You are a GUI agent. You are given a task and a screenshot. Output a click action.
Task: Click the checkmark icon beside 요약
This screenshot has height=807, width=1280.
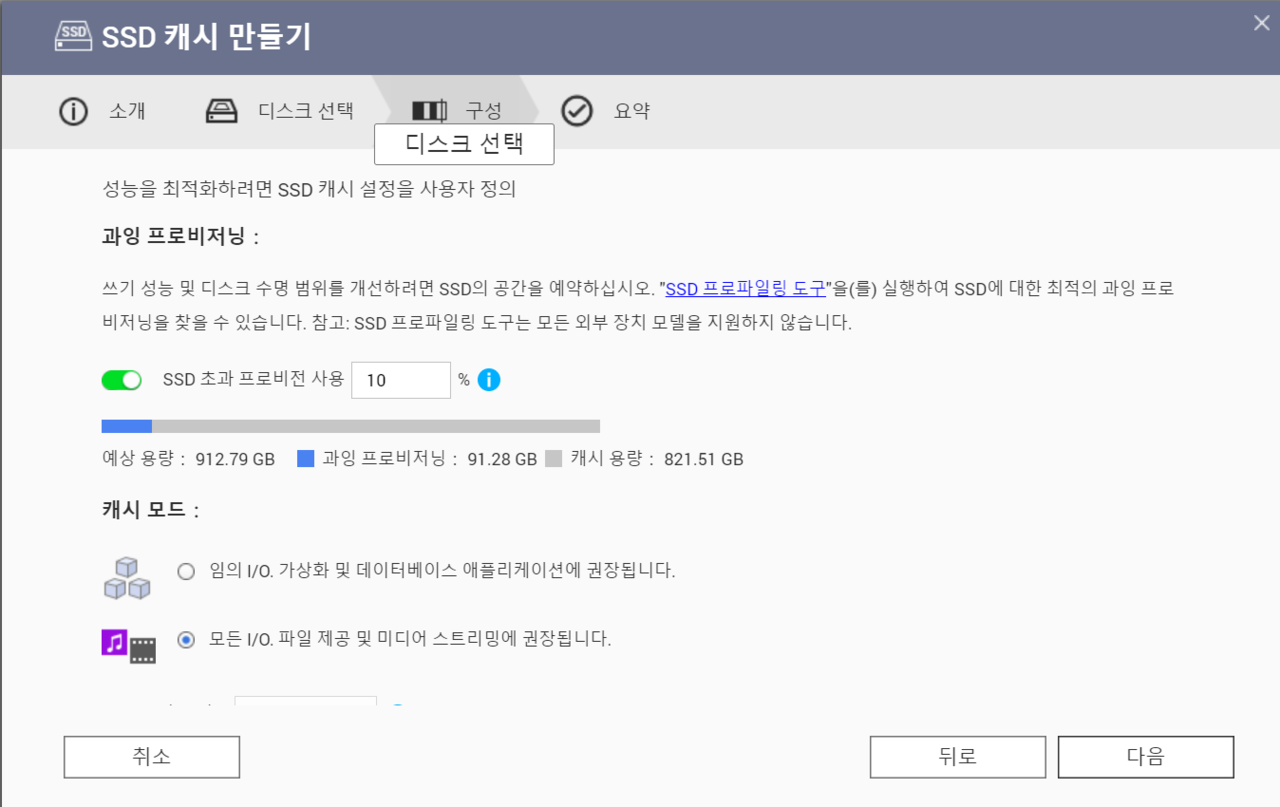point(577,111)
